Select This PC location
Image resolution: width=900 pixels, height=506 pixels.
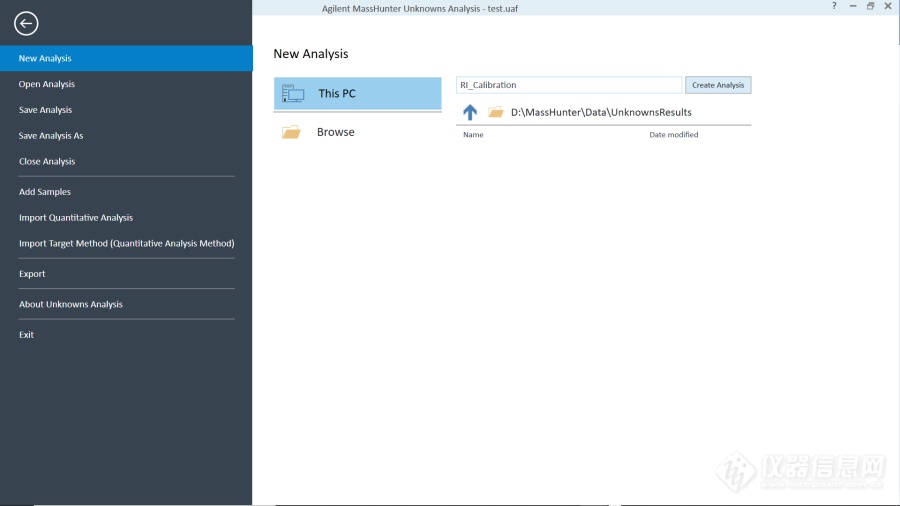(358, 94)
